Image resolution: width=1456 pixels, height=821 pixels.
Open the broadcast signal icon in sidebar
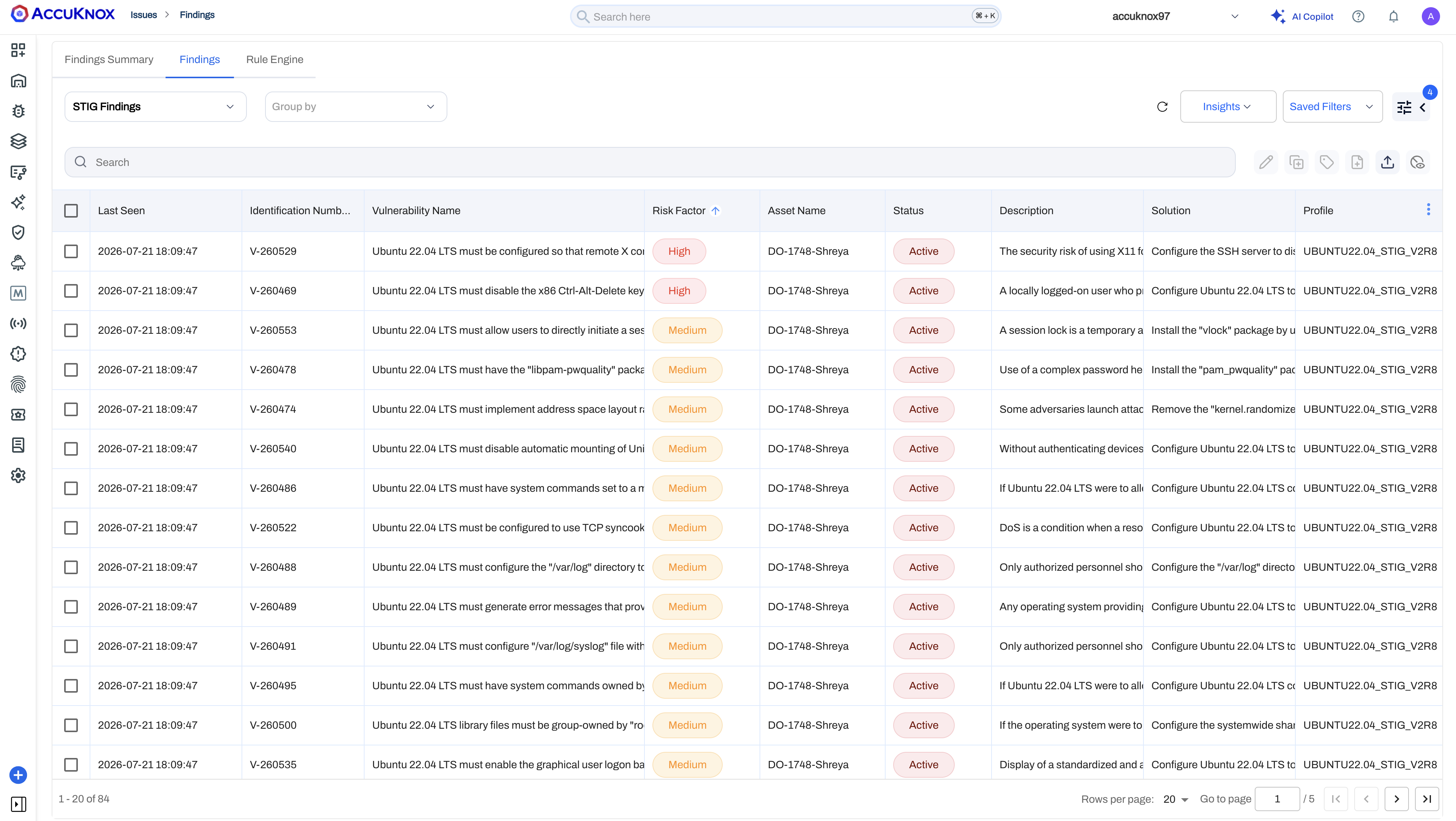pos(18,324)
